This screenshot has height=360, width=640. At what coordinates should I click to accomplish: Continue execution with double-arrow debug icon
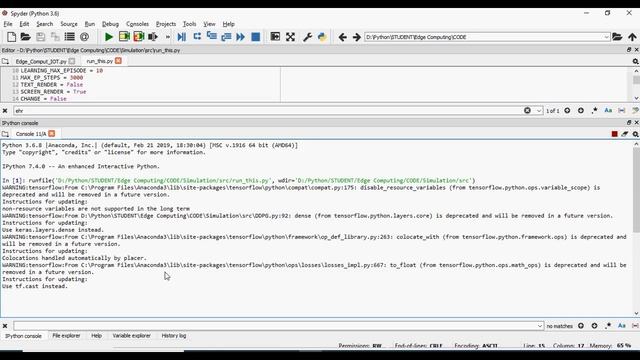pos(241,37)
